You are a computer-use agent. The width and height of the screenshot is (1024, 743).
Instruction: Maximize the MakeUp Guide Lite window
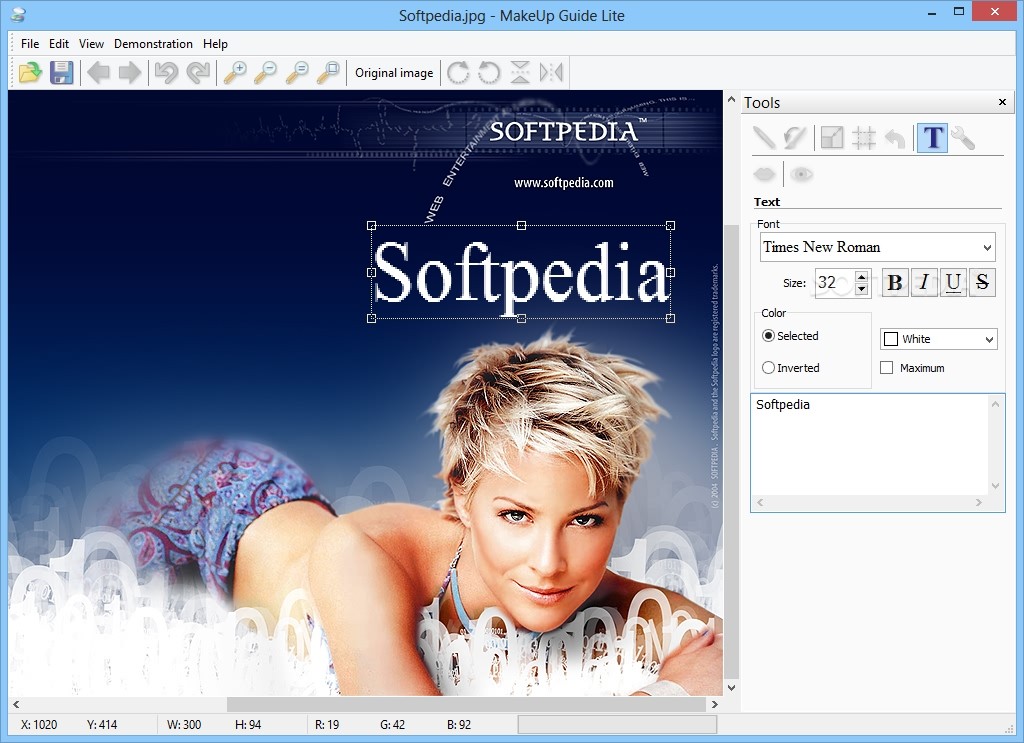[959, 12]
